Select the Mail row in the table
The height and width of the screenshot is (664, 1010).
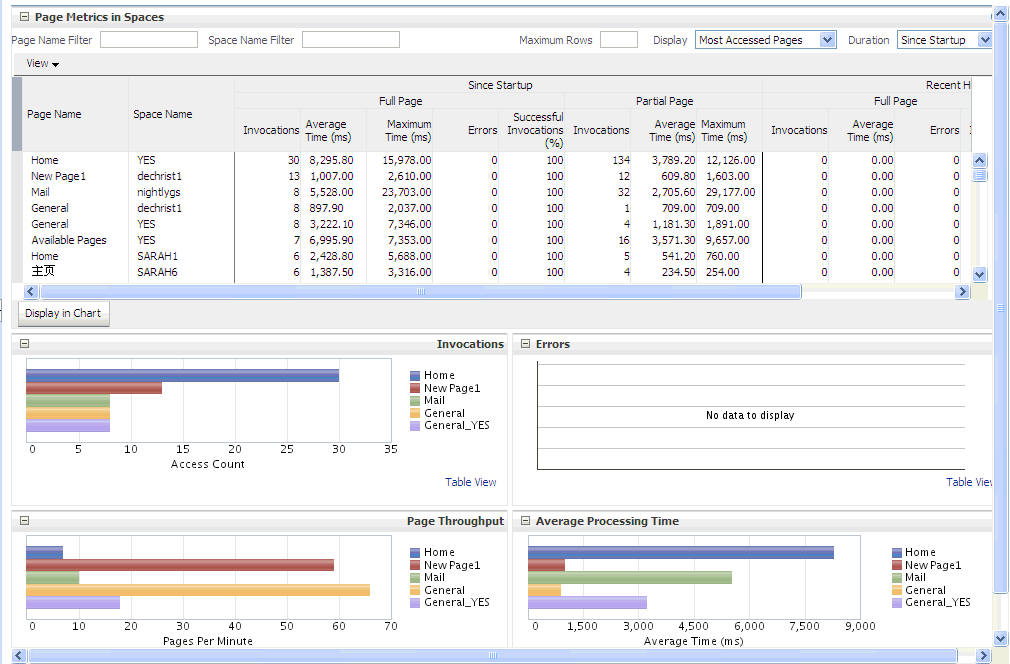pos(41,192)
